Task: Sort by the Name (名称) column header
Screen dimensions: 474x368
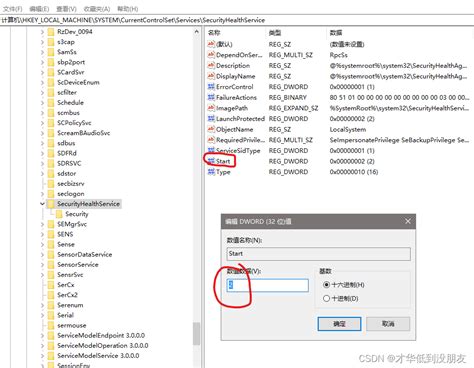Action: pos(214,33)
